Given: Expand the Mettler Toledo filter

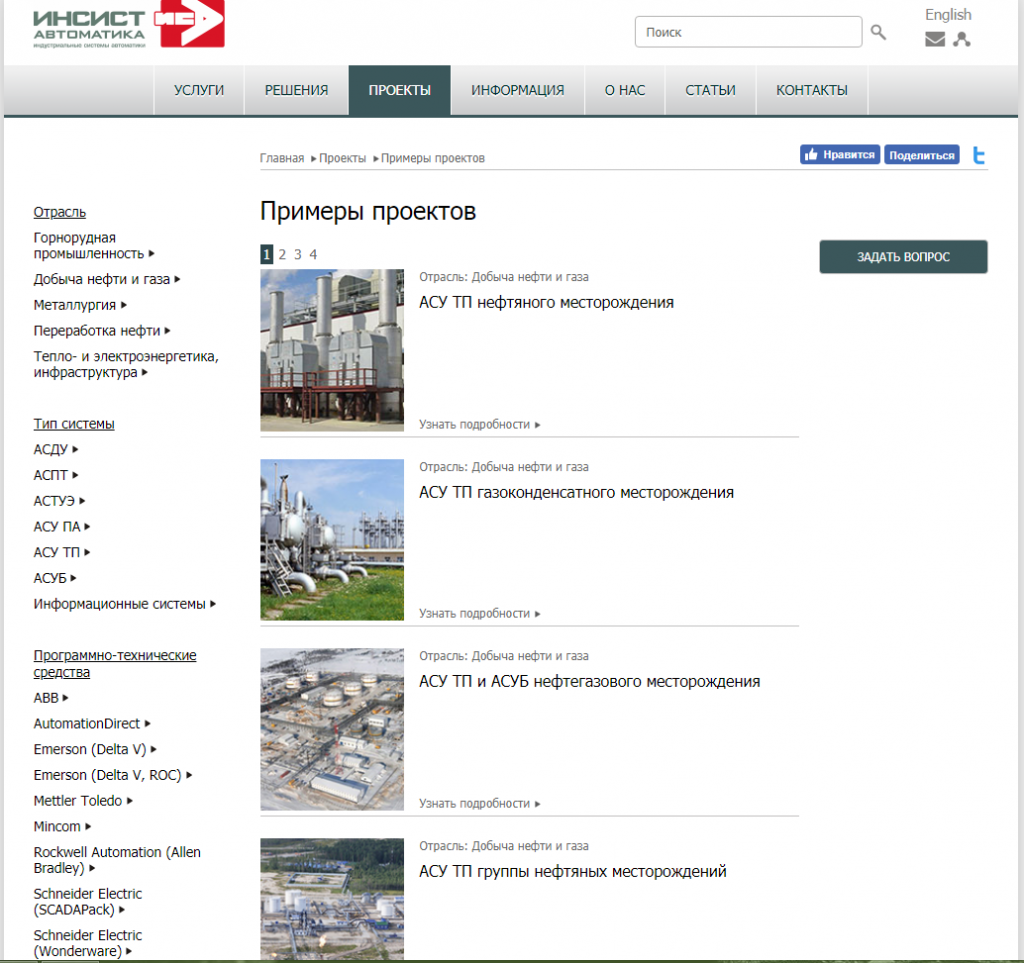Looking at the screenshot, I should 83,801.
